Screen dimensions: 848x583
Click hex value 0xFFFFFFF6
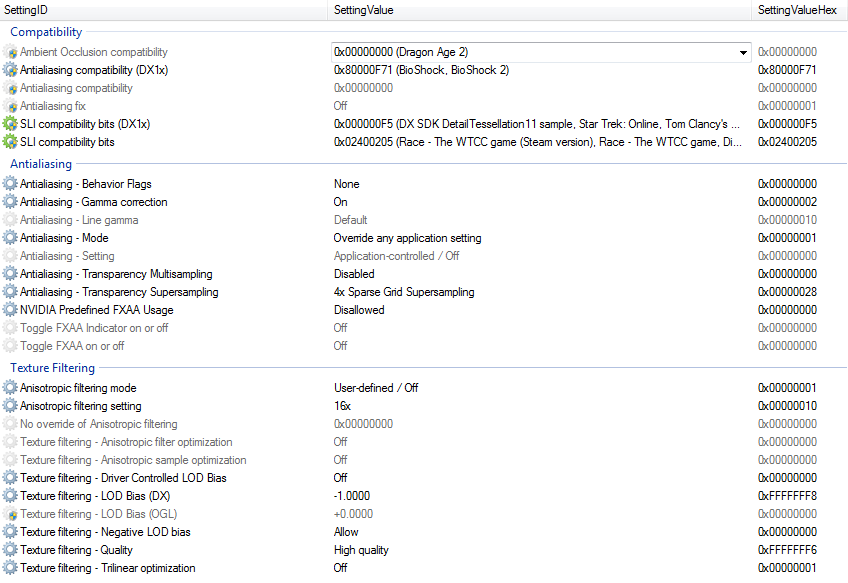click(x=787, y=550)
